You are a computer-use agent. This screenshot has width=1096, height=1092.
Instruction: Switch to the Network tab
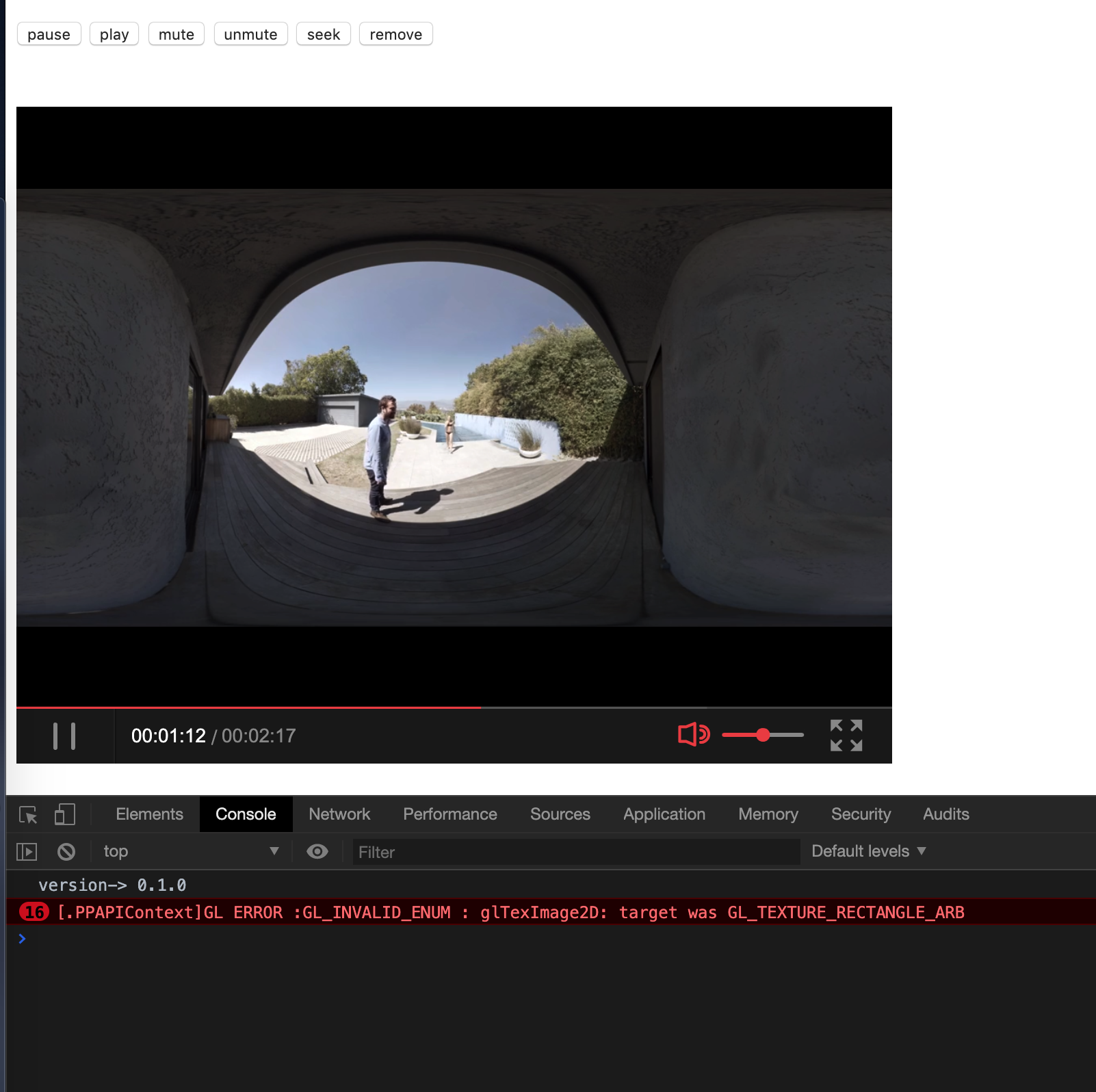click(x=339, y=814)
